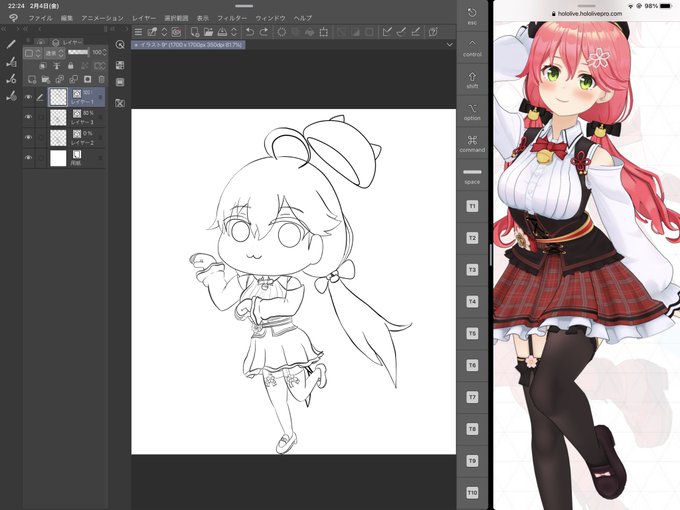Image resolution: width=680 pixels, height=510 pixels.
Task: Hide レイヤー 1 with its eye icon
Action: pyautogui.click(x=29, y=97)
